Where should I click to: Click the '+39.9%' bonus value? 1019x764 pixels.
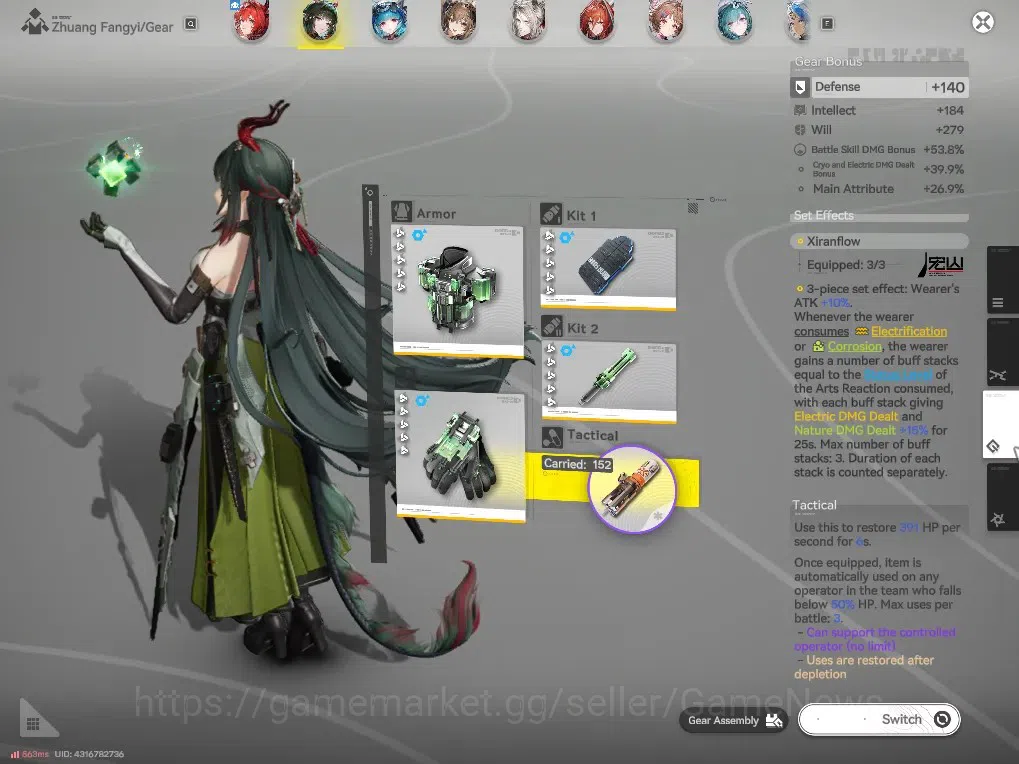[x=944, y=169]
